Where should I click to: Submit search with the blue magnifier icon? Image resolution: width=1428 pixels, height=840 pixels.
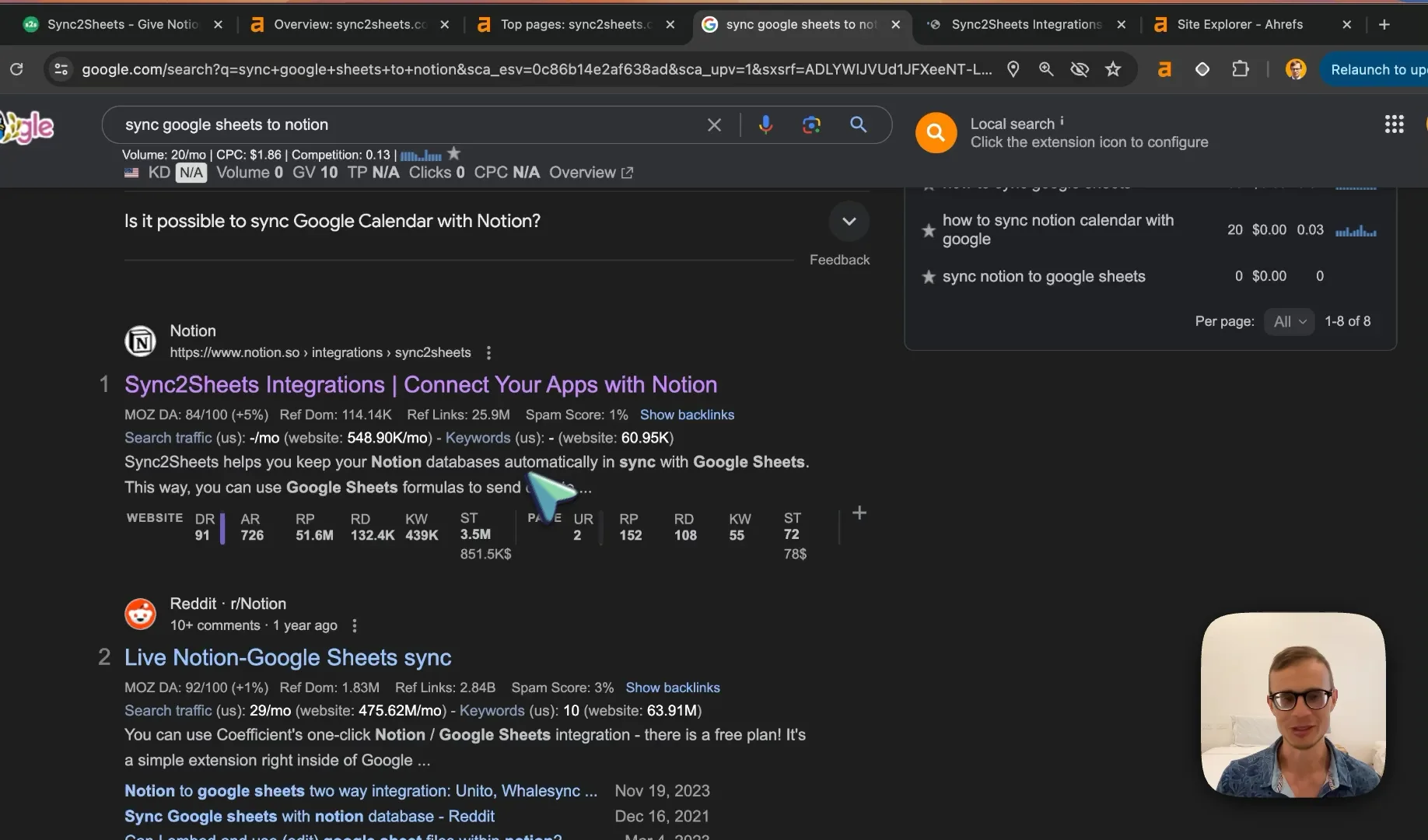pos(858,124)
